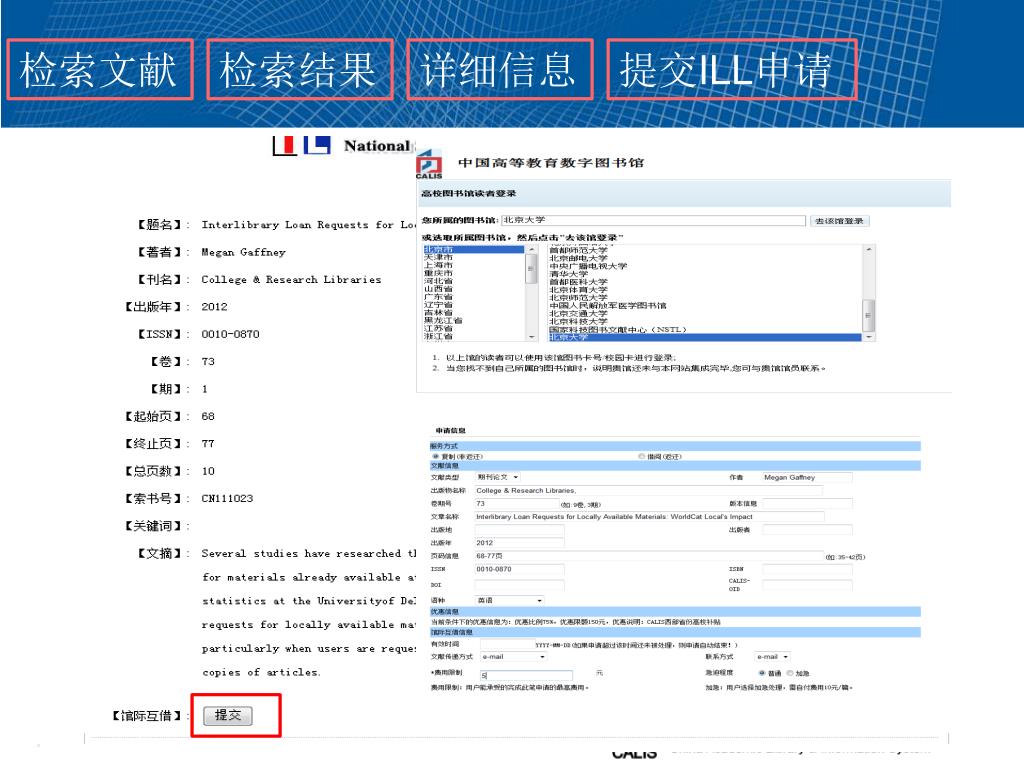
Task: Click the empty ISBN field
Action: pos(807,569)
